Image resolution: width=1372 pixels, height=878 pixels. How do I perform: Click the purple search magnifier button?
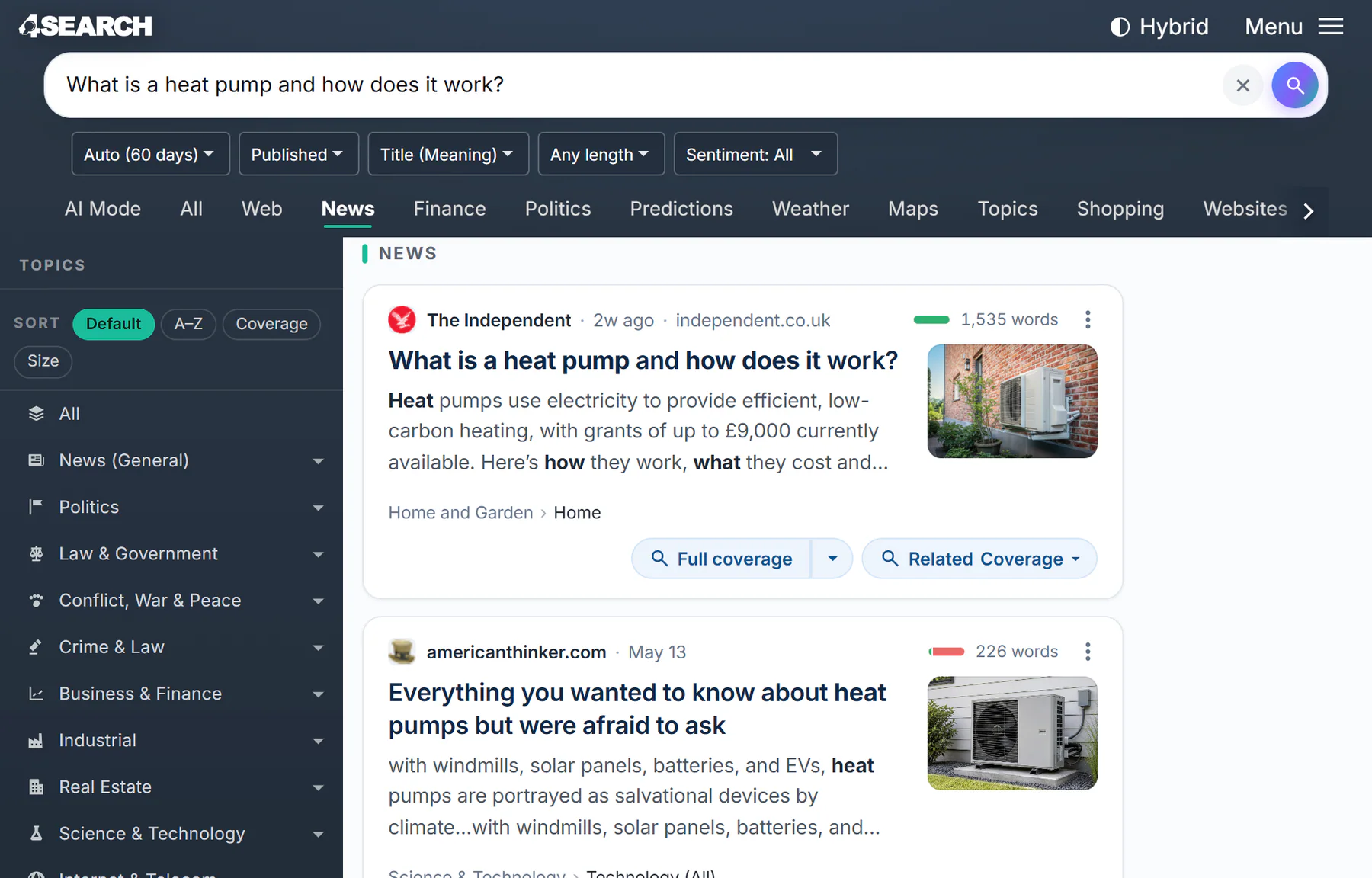pyautogui.click(x=1294, y=85)
